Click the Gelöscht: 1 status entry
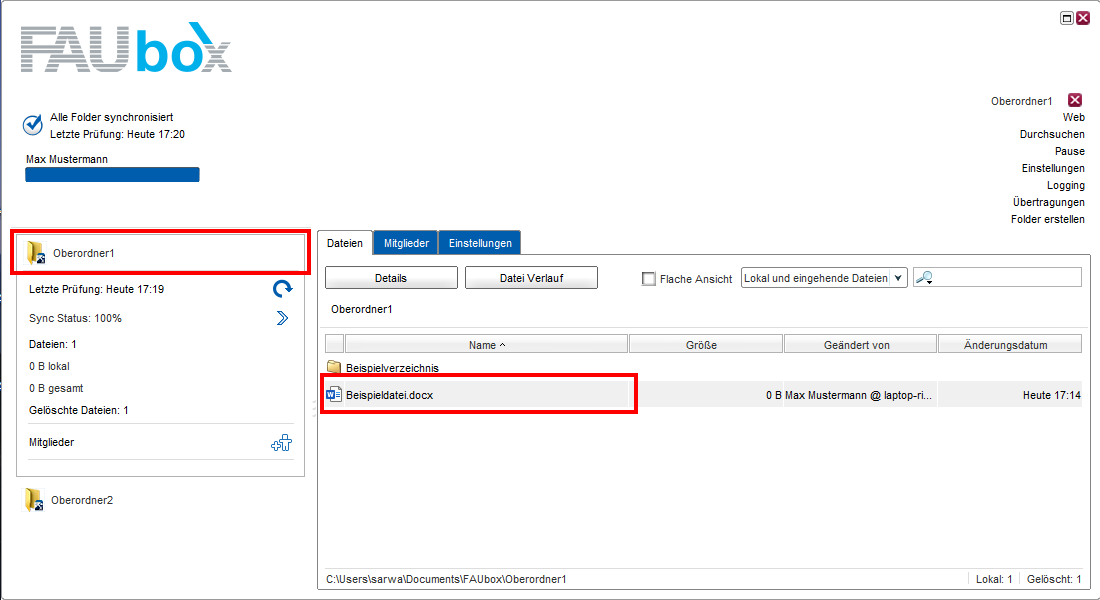The width and height of the screenshot is (1100, 600). pos(1054,579)
